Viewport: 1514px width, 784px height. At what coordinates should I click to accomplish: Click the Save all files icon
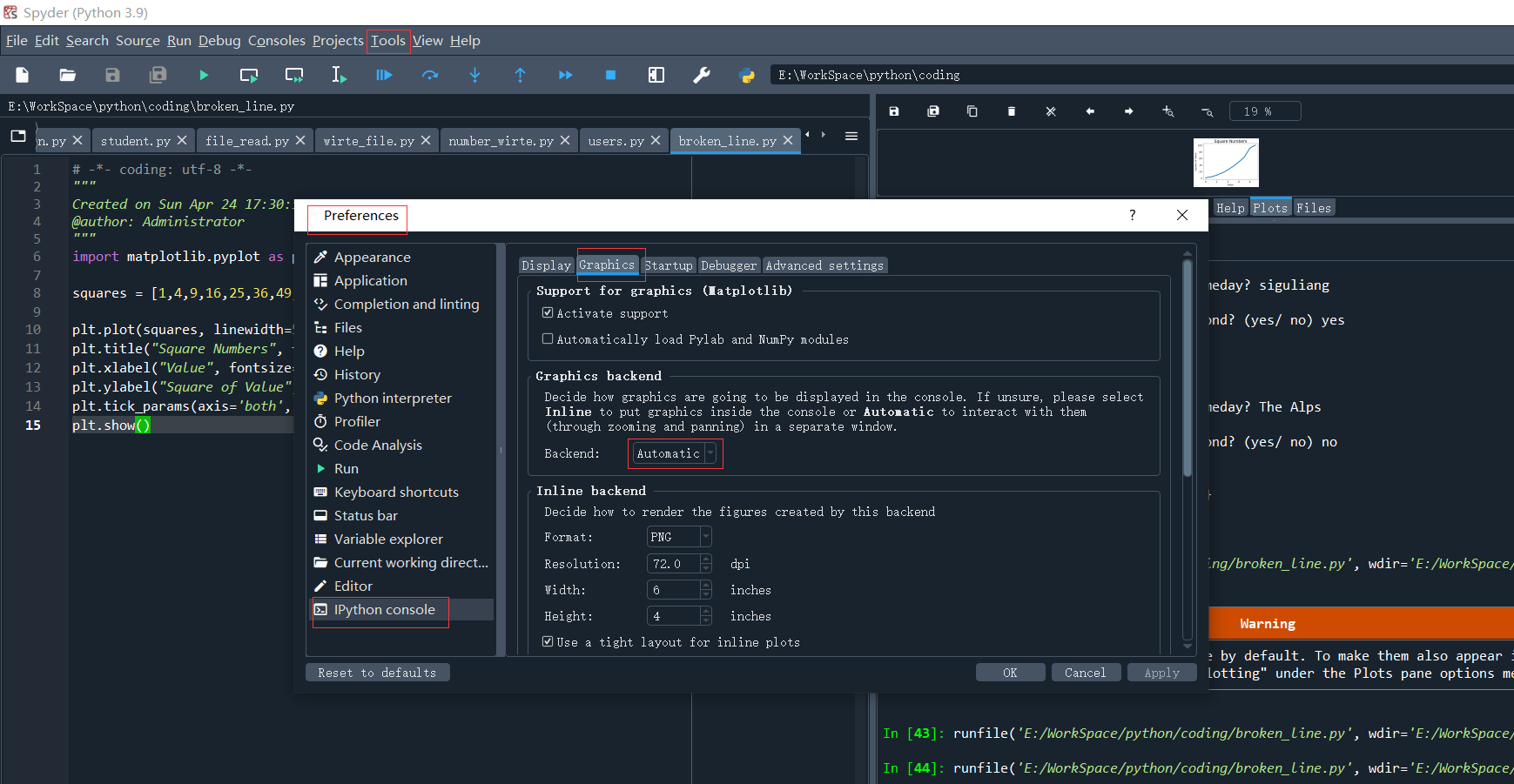(x=158, y=76)
